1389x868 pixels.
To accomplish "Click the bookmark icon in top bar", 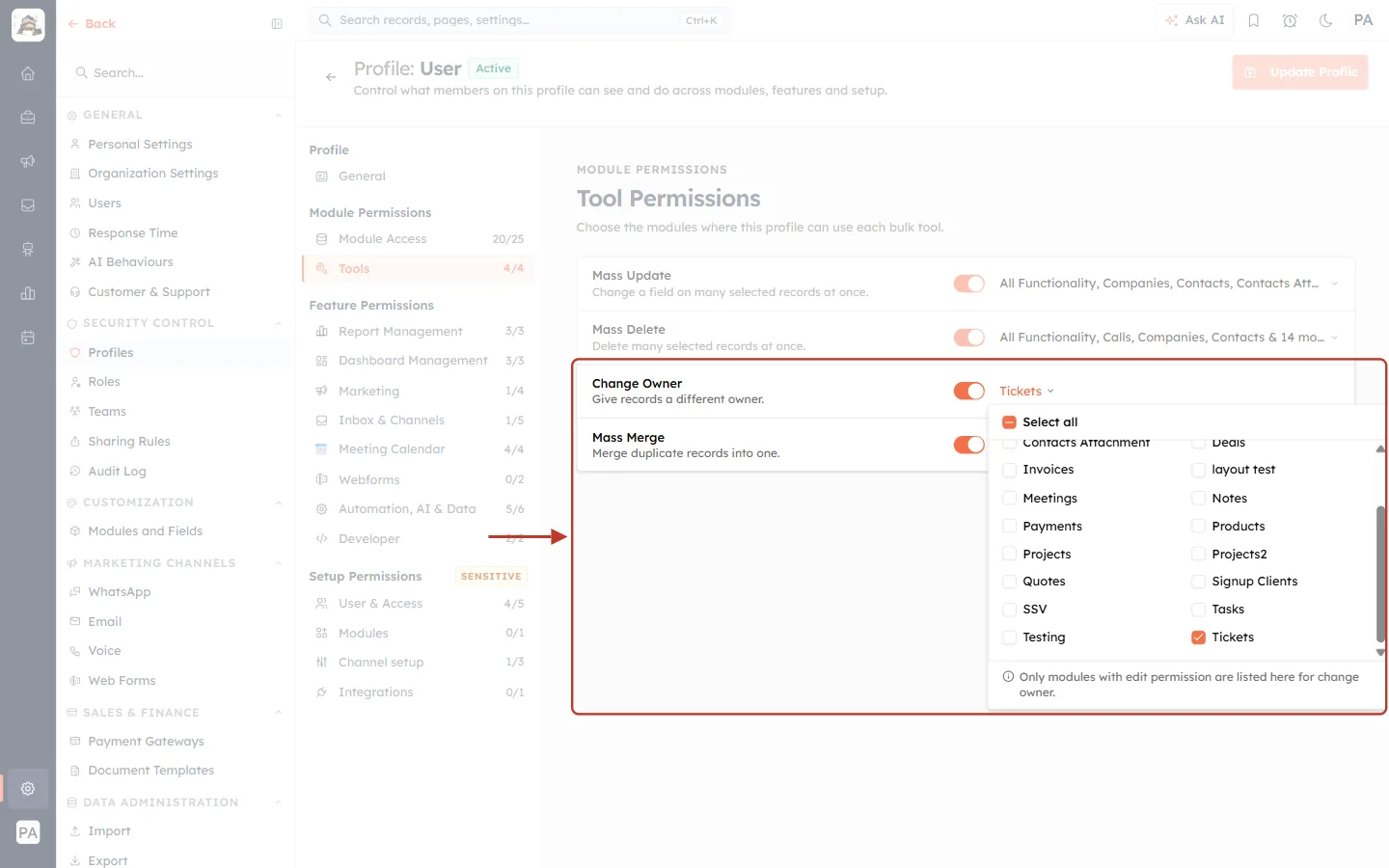I will click(1254, 20).
